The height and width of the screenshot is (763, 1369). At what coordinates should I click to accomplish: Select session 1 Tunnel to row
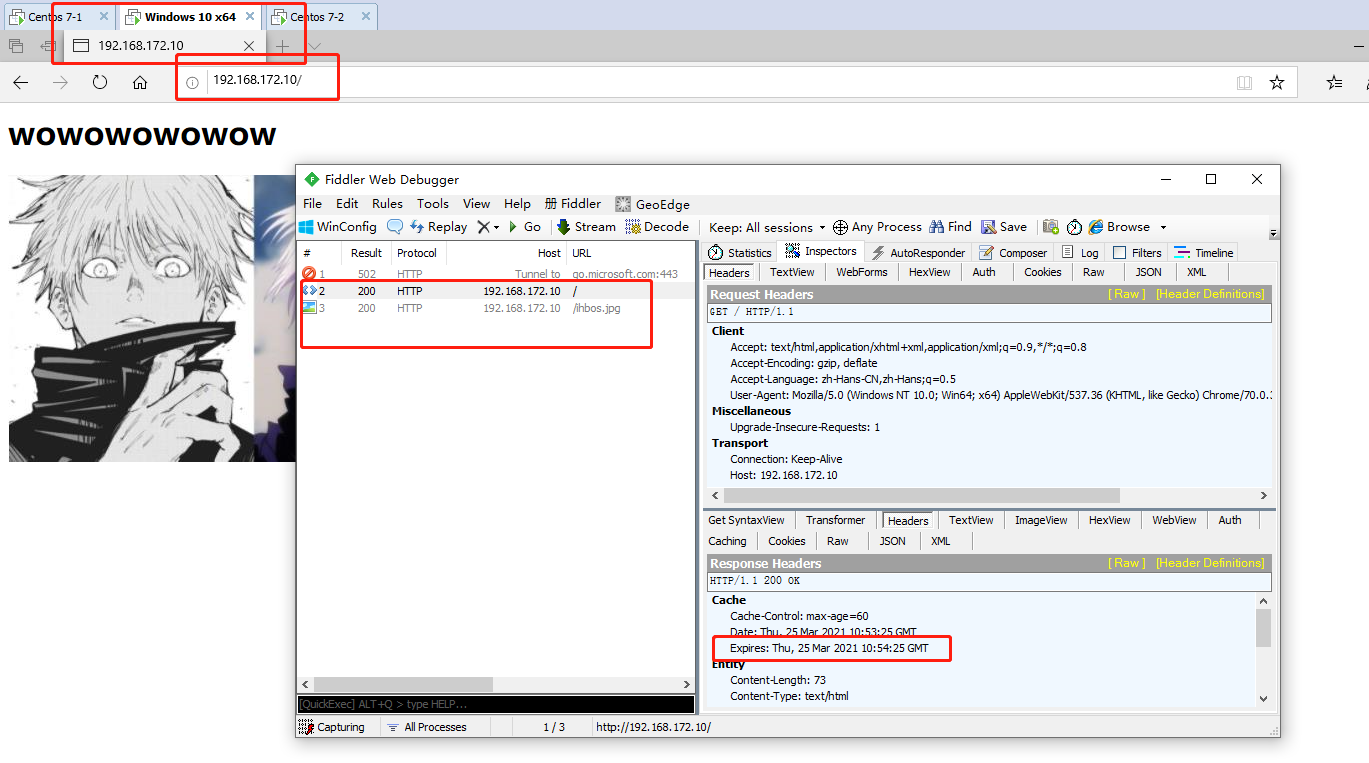click(x=497, y=274)
